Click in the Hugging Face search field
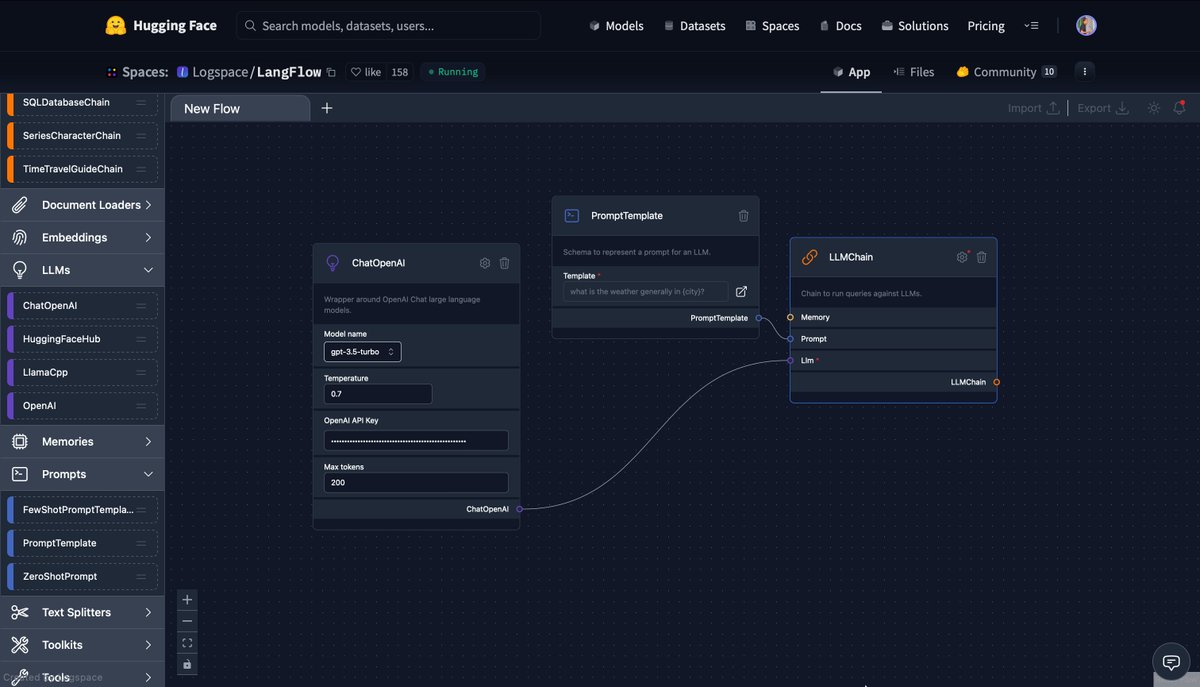This screenshot has height=687, width=1200. tap(388, 26)
